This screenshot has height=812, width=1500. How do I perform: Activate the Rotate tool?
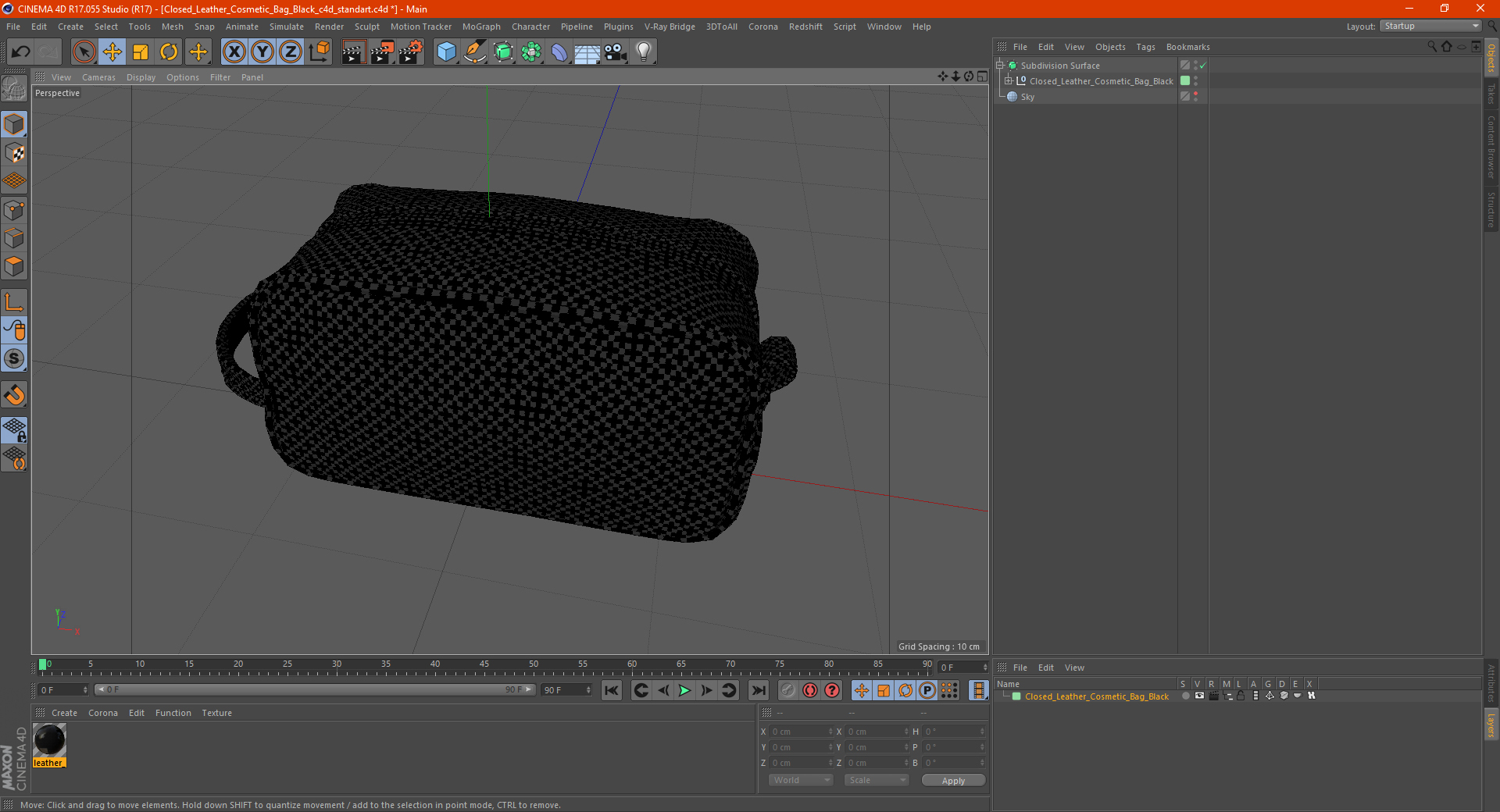(169, 52)
